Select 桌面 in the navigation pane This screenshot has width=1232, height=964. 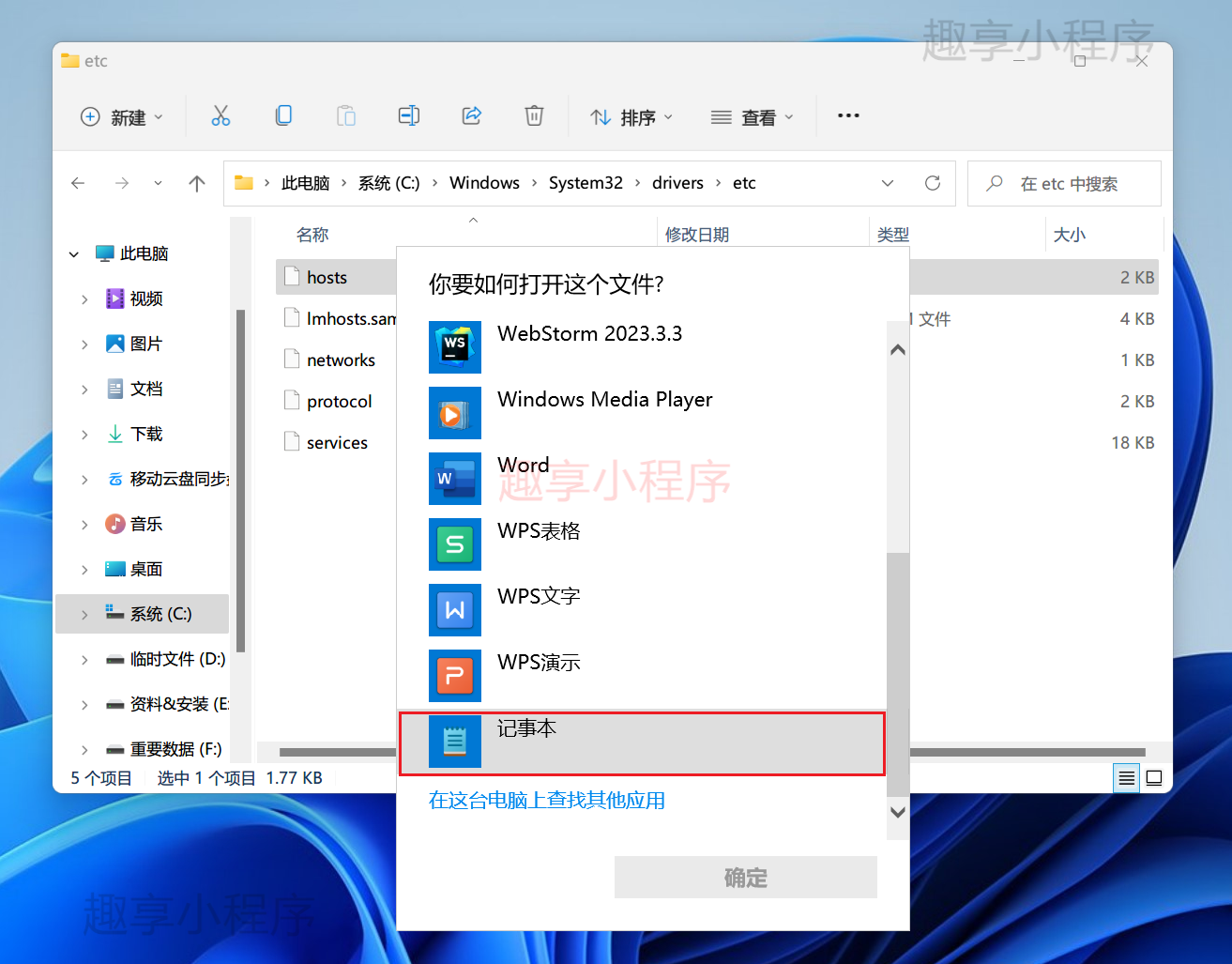pos(145,569)
